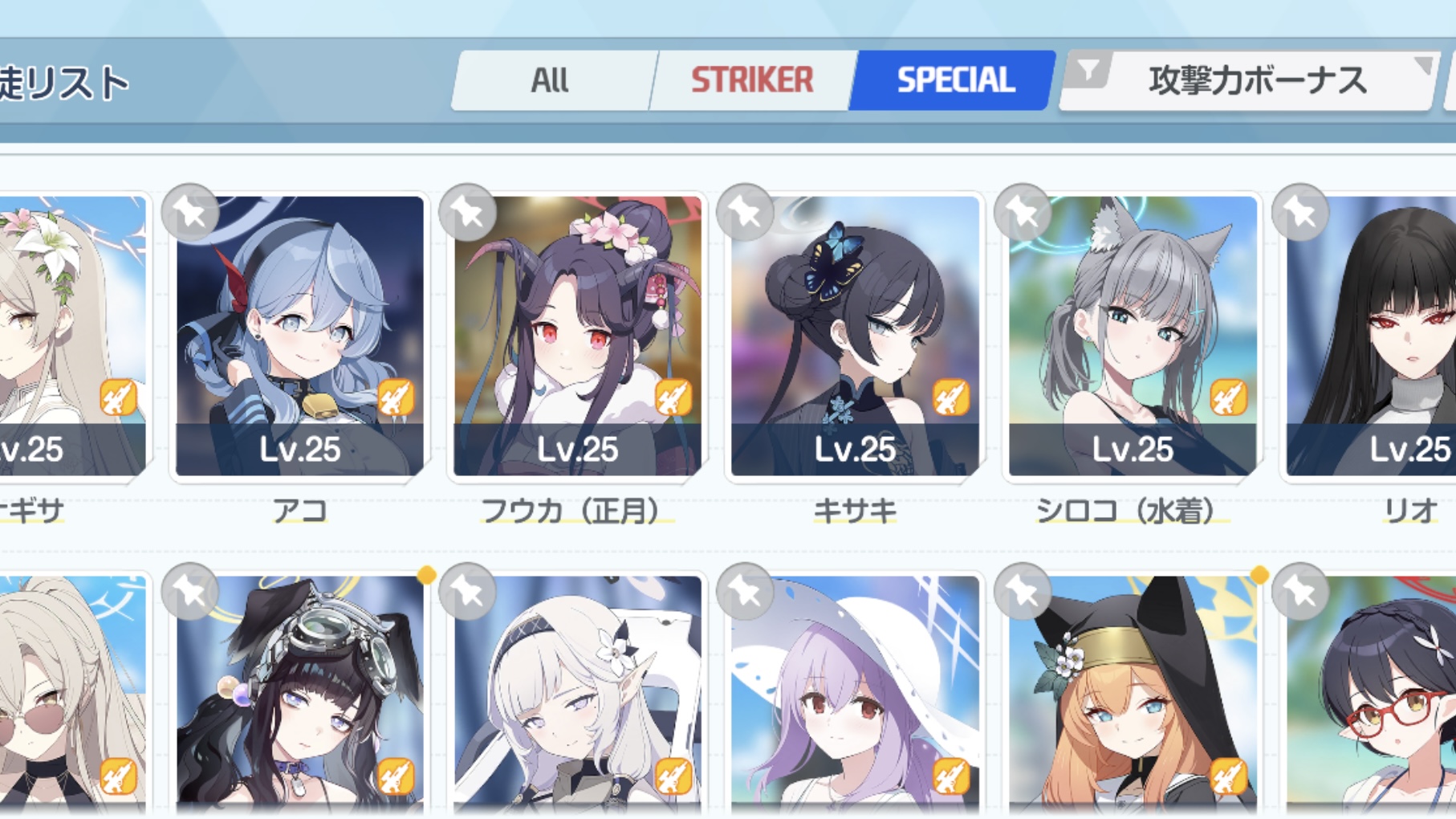Select the キサキ name label
The image size is (1456, 819).
(855, 511)
